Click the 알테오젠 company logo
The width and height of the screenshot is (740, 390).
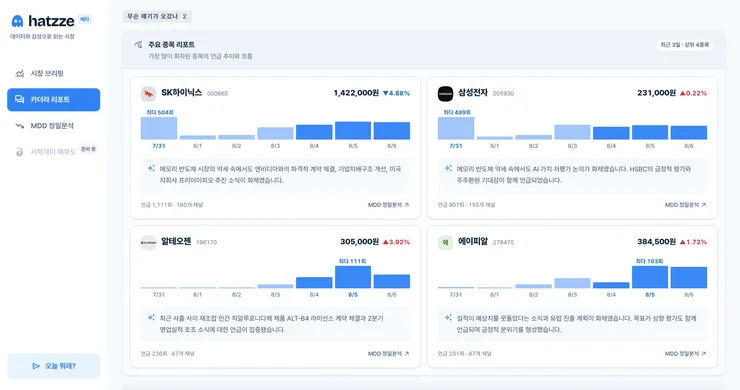click(149, 242)
